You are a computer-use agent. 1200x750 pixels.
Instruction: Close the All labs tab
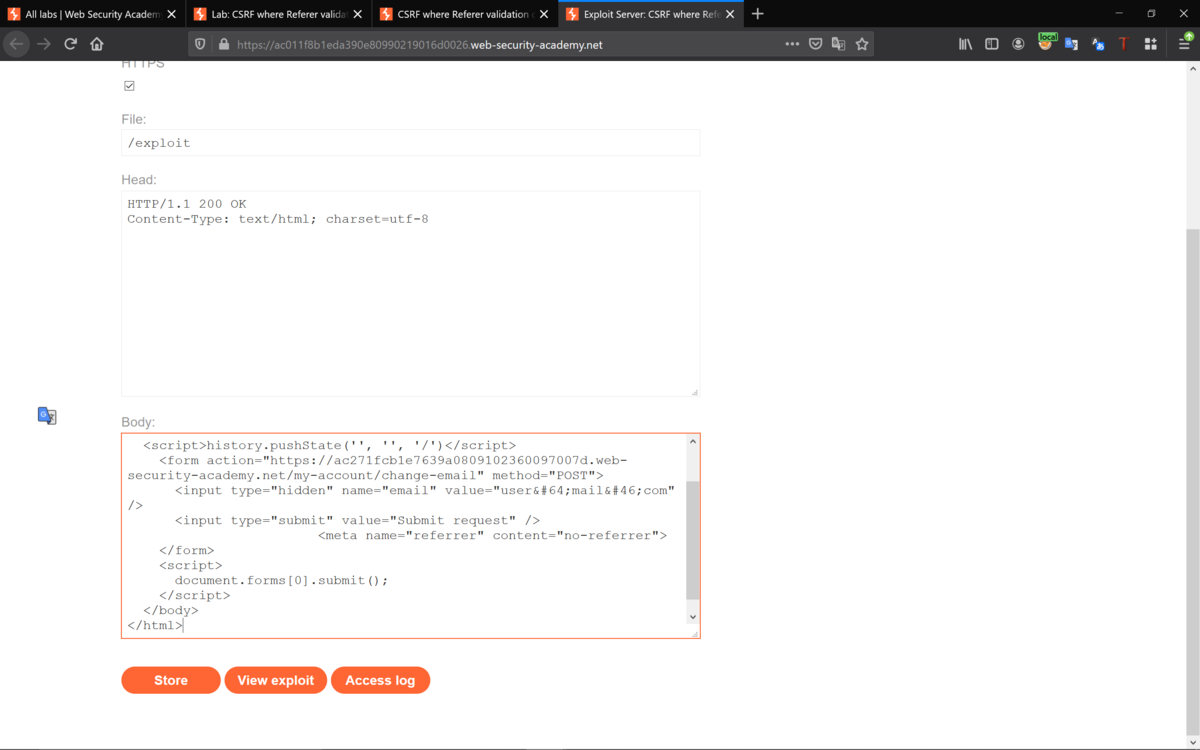click(x=171, y=15)
